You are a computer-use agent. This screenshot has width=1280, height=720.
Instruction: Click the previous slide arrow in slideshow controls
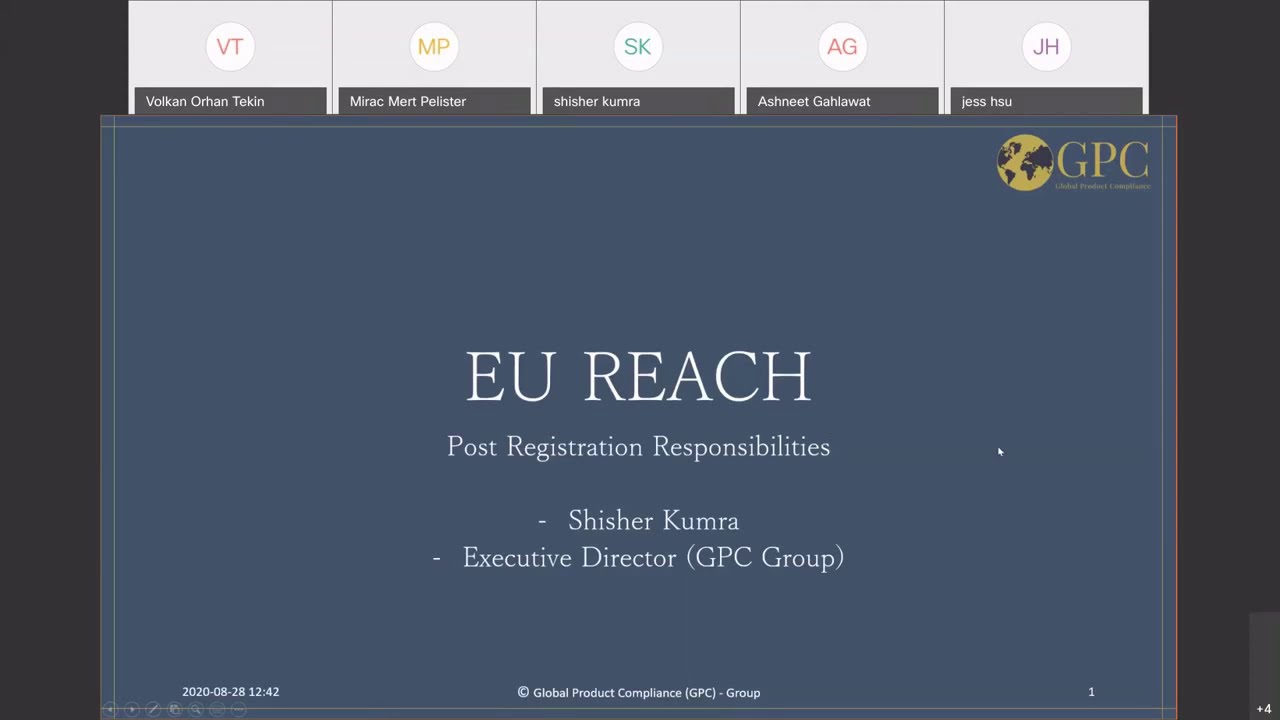tap(110, 709)
